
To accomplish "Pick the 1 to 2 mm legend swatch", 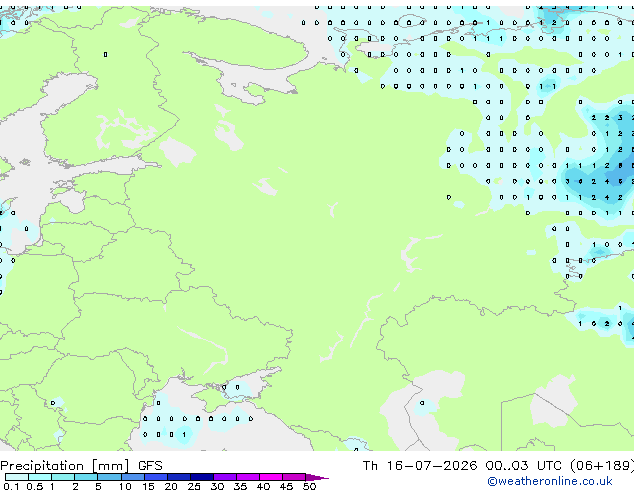I will click(63, 477).
